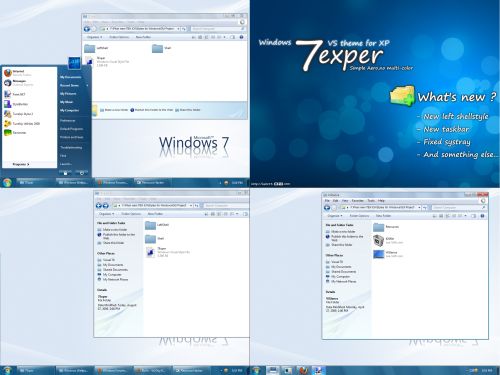This screenshot has width=500, height=375.
Task: Expand Recent Documents submenu arrow in Start menu
Action: pos(87,85)
